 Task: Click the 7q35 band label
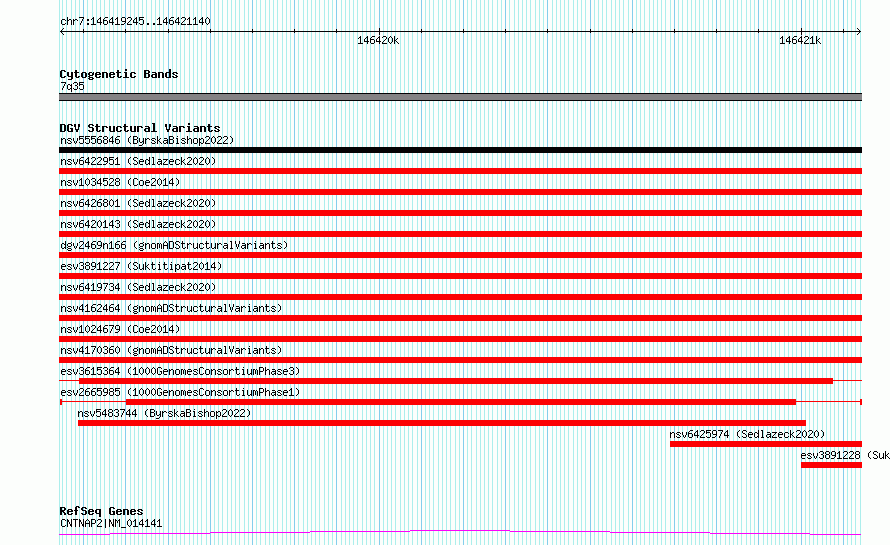(x=72, y=86)
